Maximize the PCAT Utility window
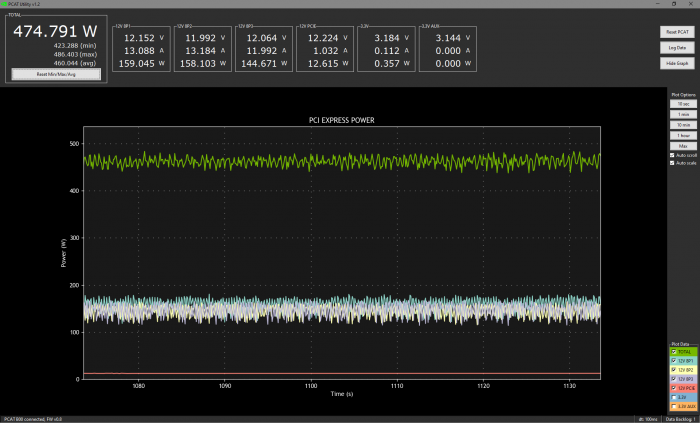Screen dimensions: 700x423 pyautogui.click(x=674, y=4)
